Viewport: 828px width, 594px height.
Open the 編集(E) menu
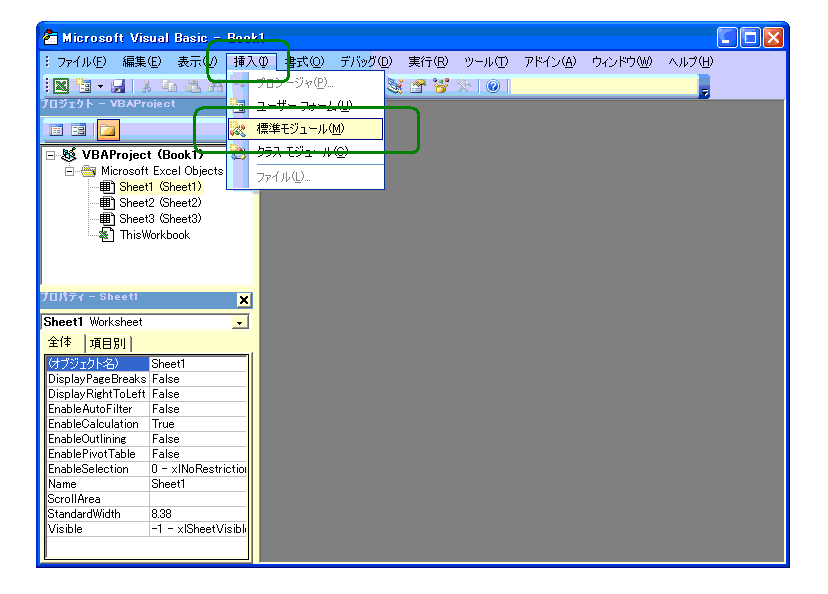click(142, 62)
